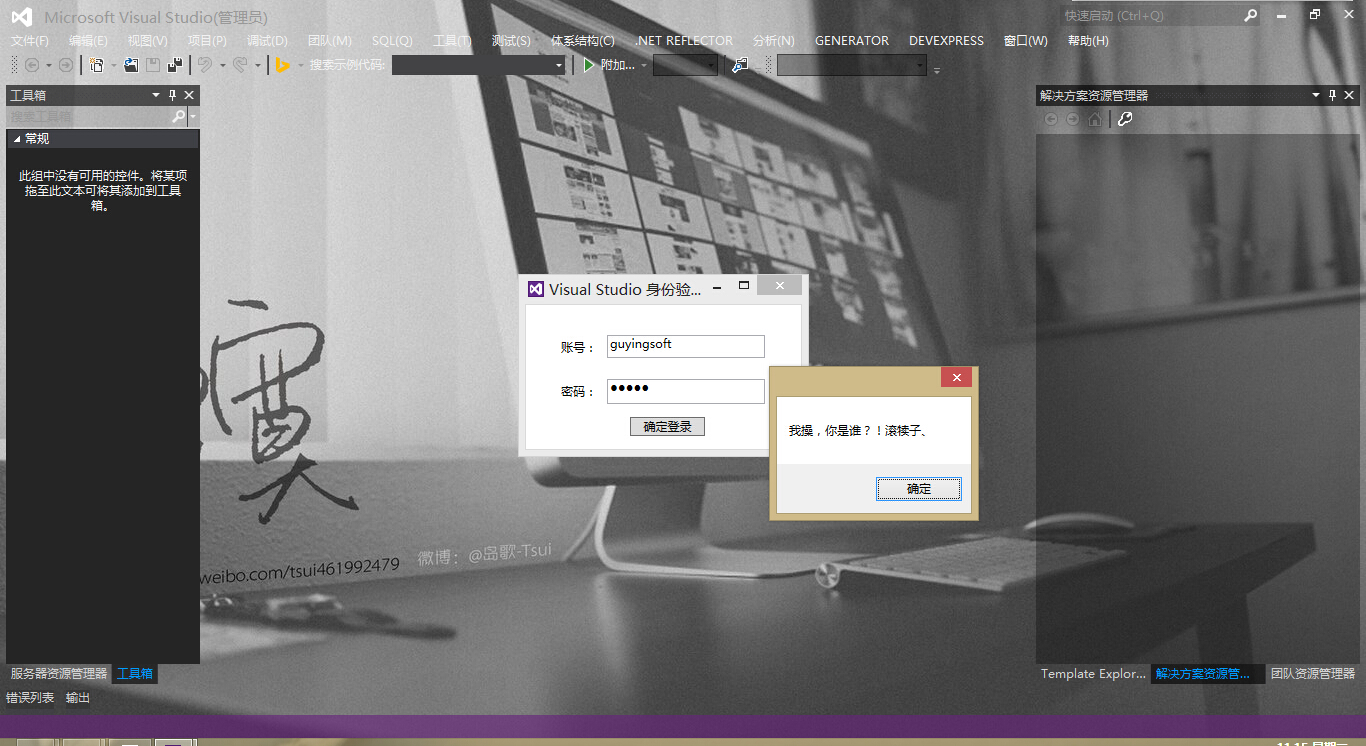Open the undo history dropdown arrow
Viewport: 1366px width, 746px height.
222,65
